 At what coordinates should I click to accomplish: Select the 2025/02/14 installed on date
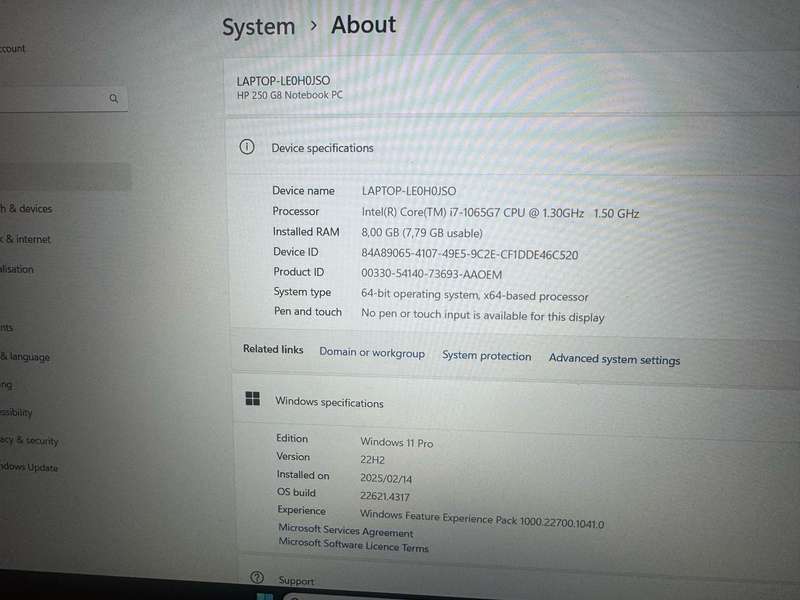coord(386,478)
